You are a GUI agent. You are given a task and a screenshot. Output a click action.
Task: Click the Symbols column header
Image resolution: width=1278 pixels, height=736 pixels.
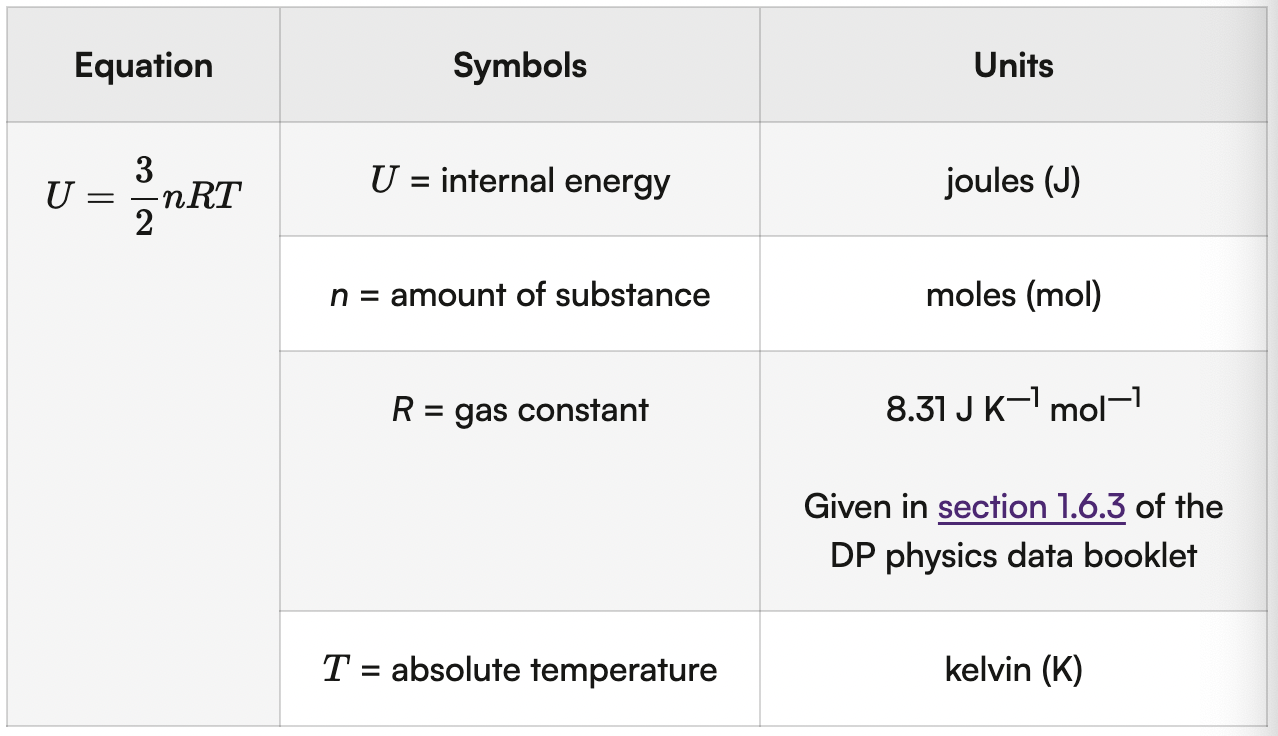[x=520, y=66]
